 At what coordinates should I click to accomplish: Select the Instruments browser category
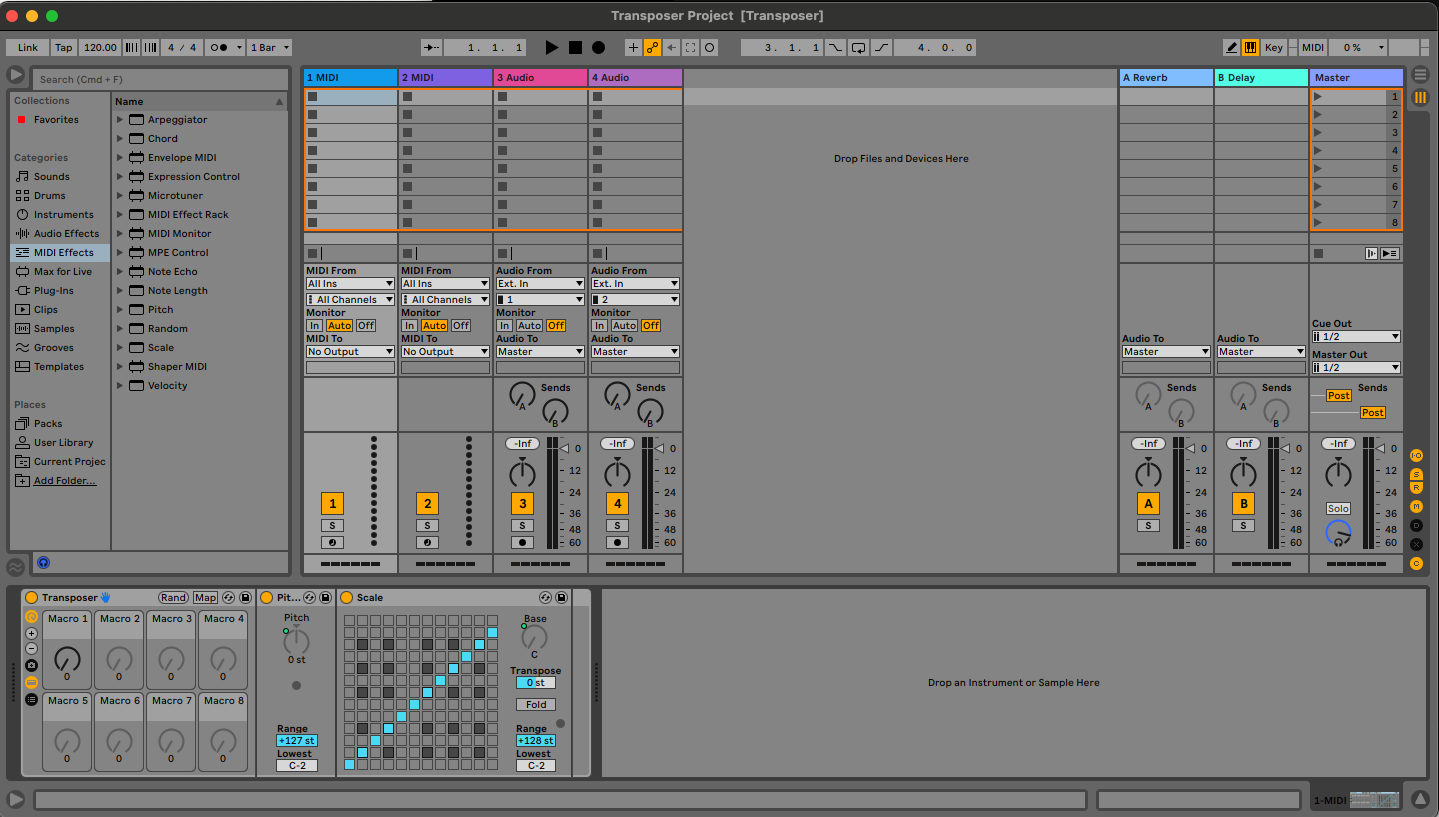[63, 215]
